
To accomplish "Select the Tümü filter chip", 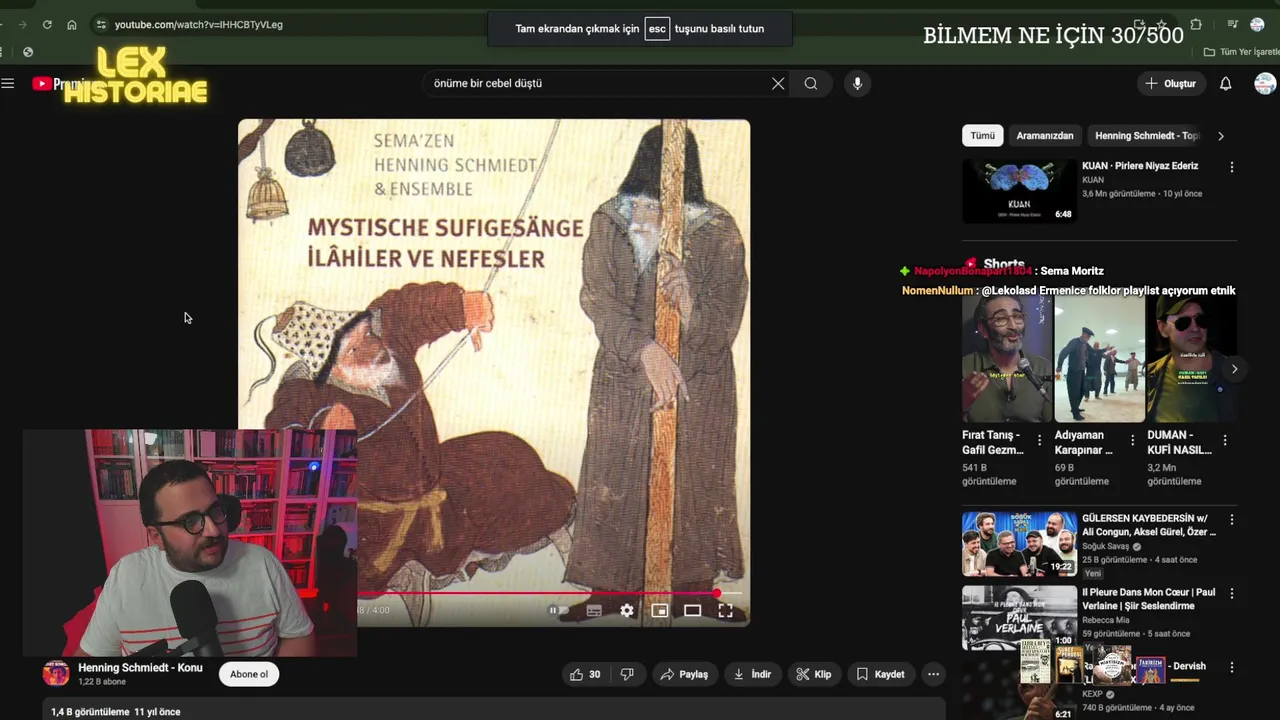I will [x=983, y=136].
